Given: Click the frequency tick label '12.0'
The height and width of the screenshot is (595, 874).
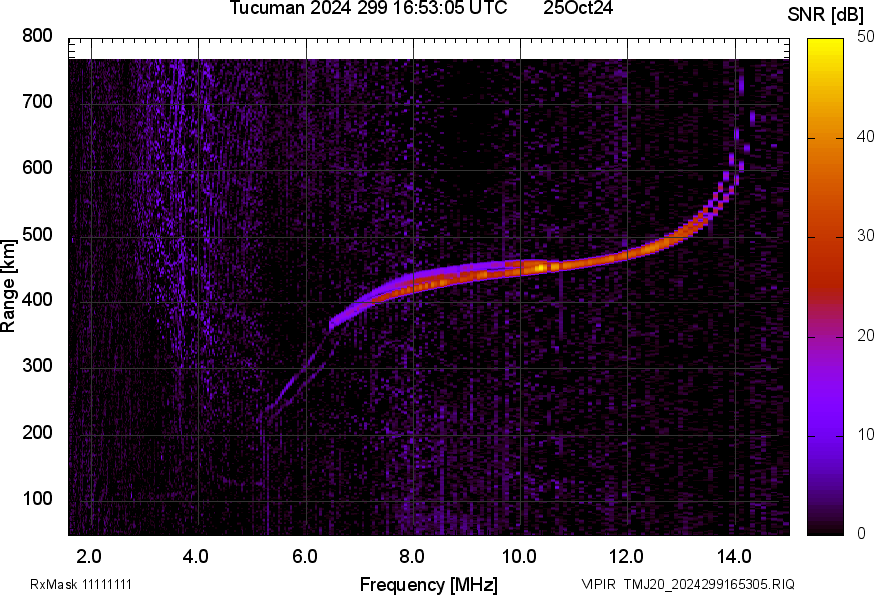Looking at the screenshot, I should tap(627, 557).
